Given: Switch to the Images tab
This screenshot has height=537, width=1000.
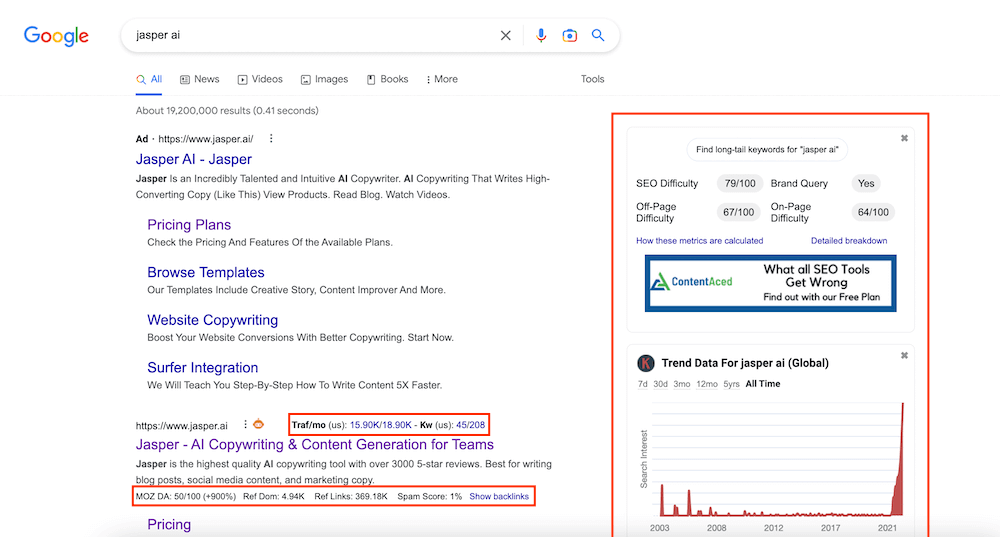Looking at the screenshot, I should [325, 79].
